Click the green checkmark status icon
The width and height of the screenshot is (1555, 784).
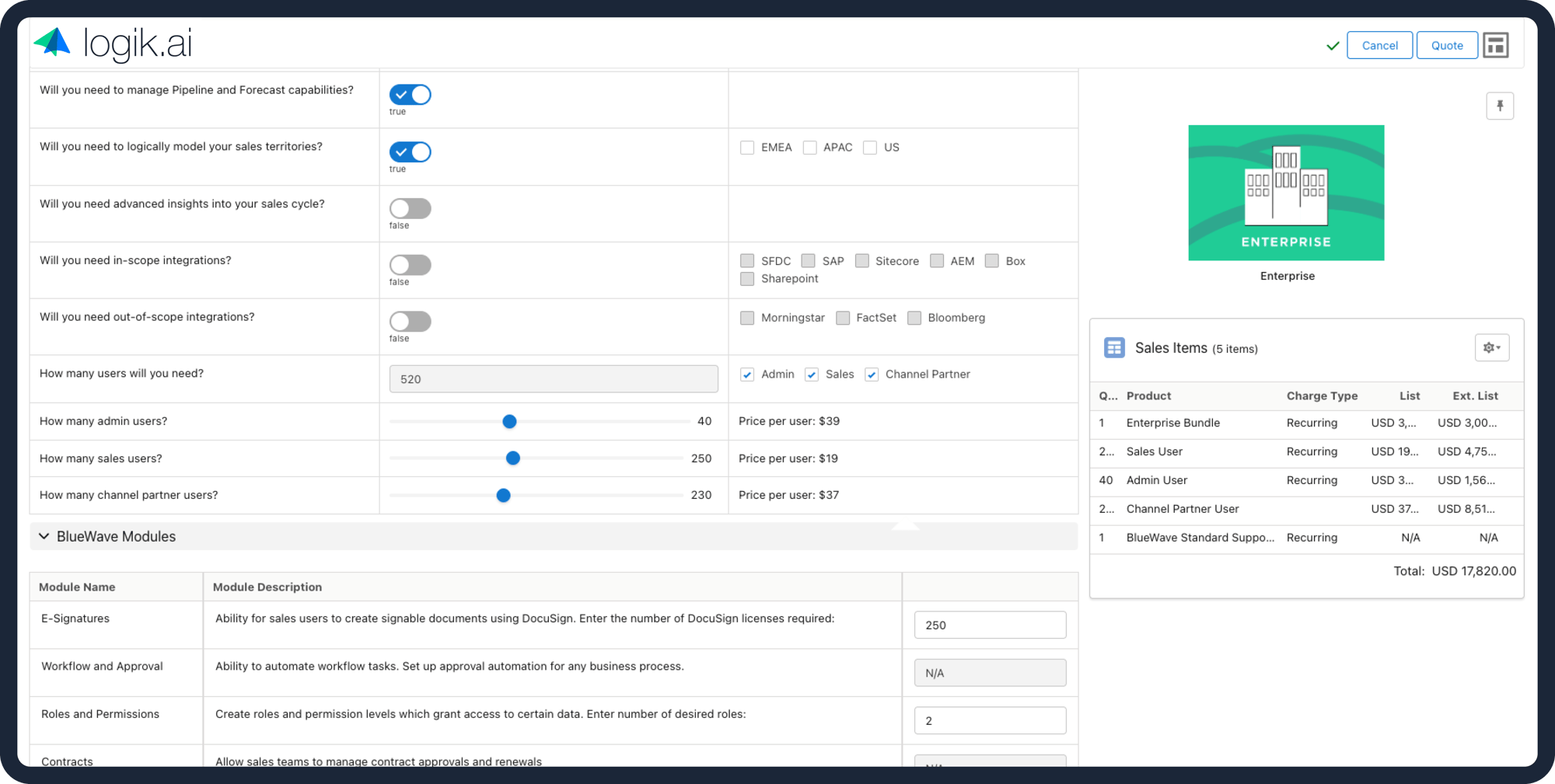coord(1333,46)
